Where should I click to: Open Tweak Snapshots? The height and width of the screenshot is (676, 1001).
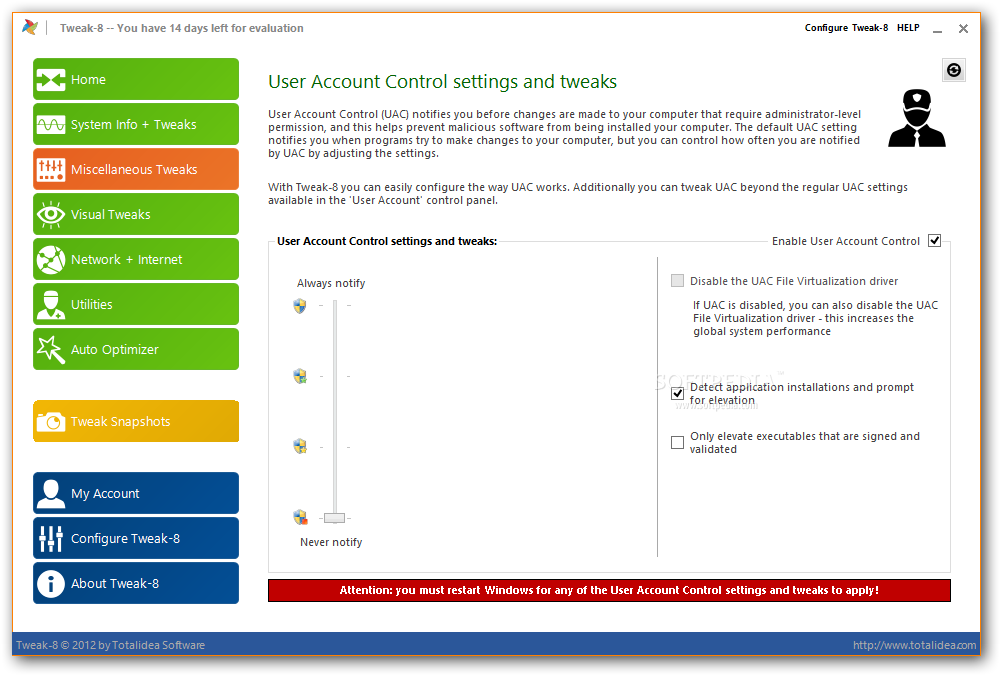pyautogui.click(x=136, y=421)
